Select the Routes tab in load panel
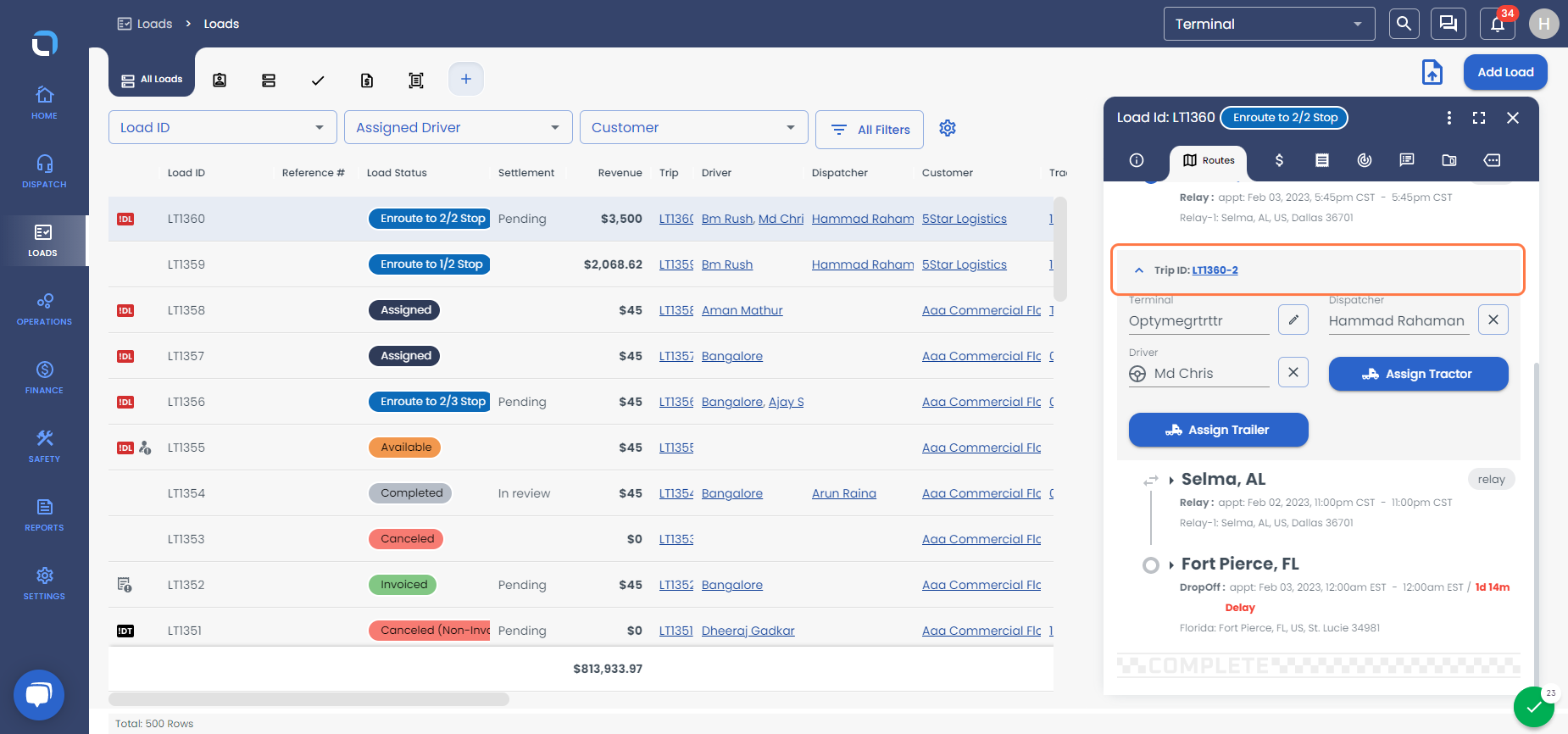Screen dimensions: 1568x734 pyautogui.click(x=1209, y=160)
